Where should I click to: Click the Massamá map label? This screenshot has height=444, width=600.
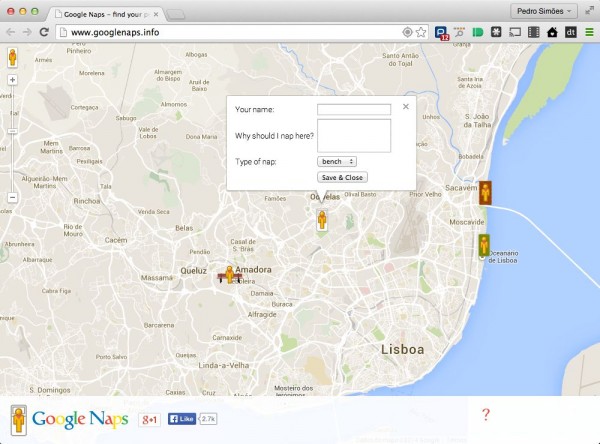click(x=157, y=278)
